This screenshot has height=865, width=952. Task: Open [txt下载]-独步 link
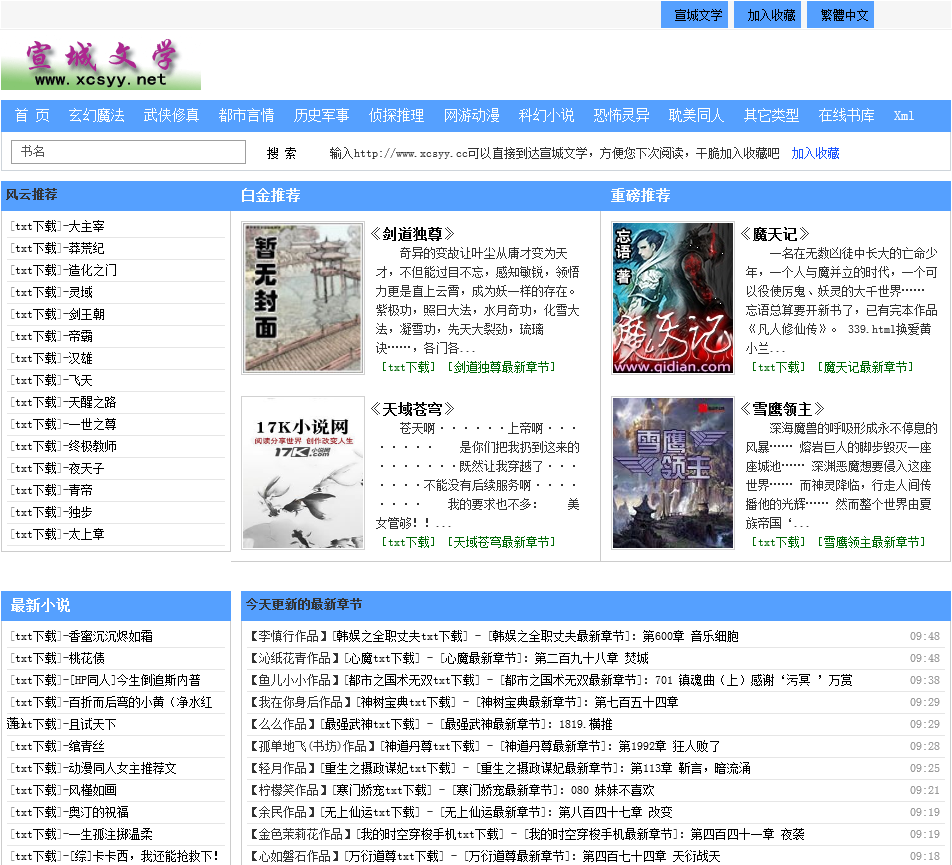pos(51,512)
